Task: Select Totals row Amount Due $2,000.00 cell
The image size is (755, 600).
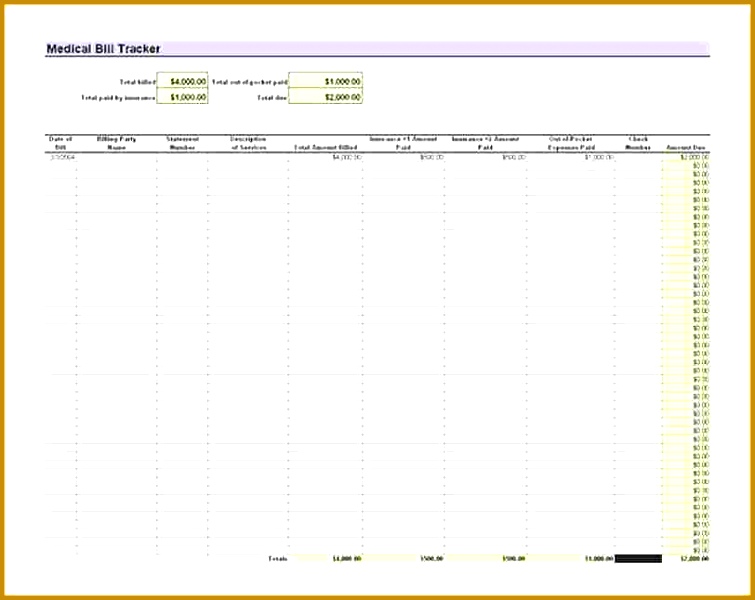Action: pyautogui.click(x=686, y=559)
